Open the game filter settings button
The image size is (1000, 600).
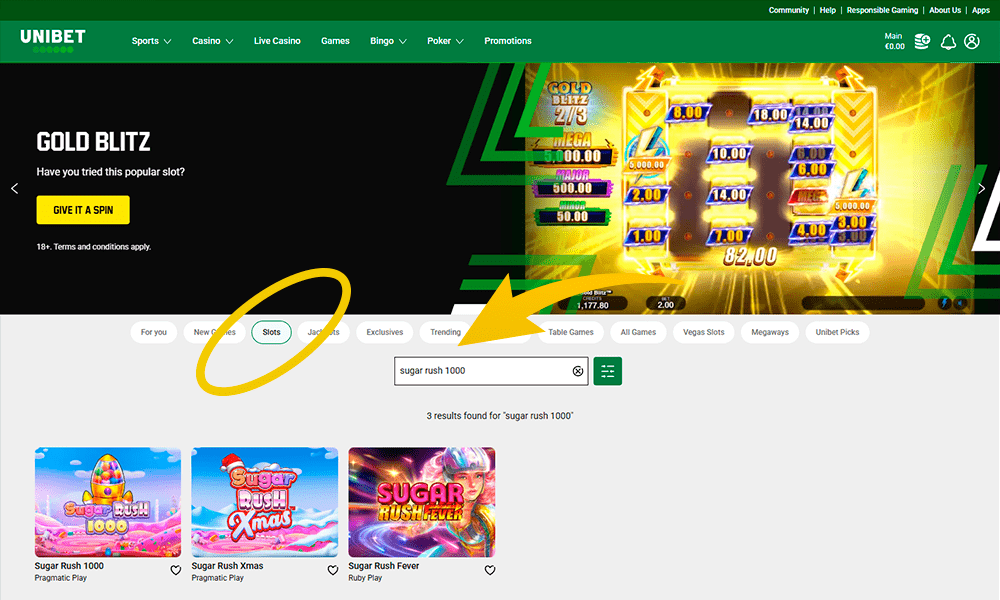[x=607, y=371]
